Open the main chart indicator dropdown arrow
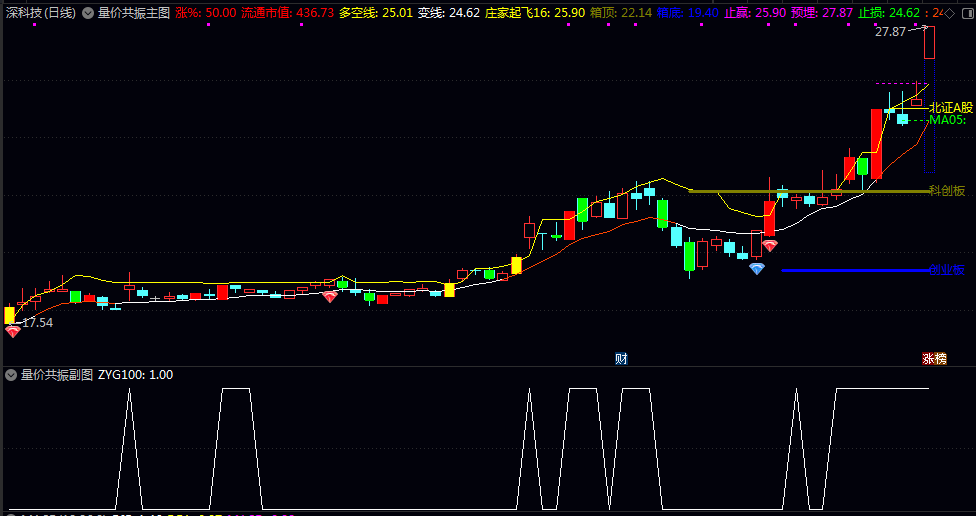 tap(88, 13)
